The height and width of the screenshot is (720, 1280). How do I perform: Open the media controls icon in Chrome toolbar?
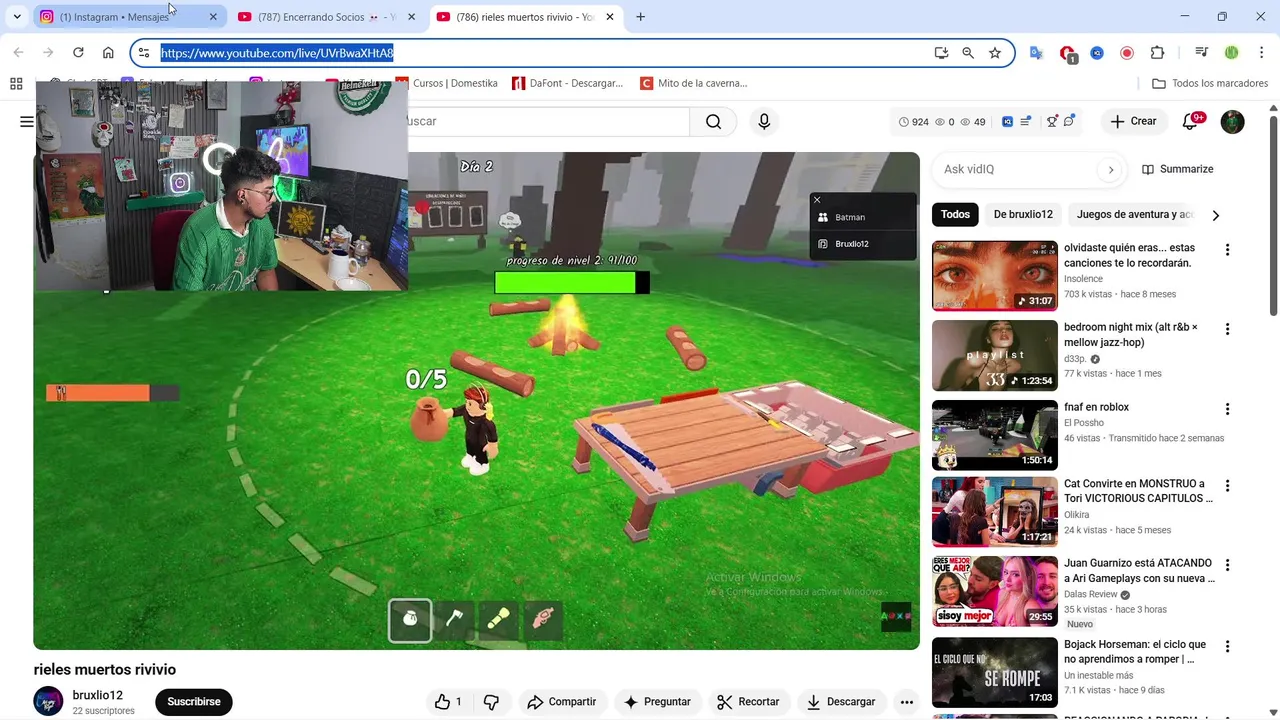pos(1201,53)
